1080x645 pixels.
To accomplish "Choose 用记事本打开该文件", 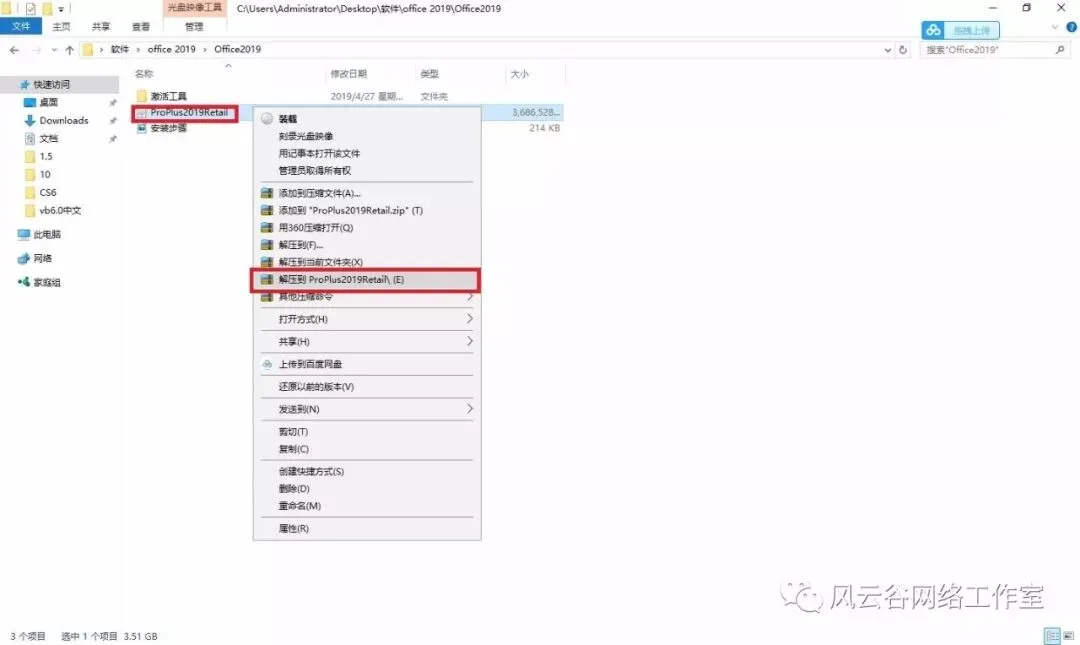I will click(319, 154).
